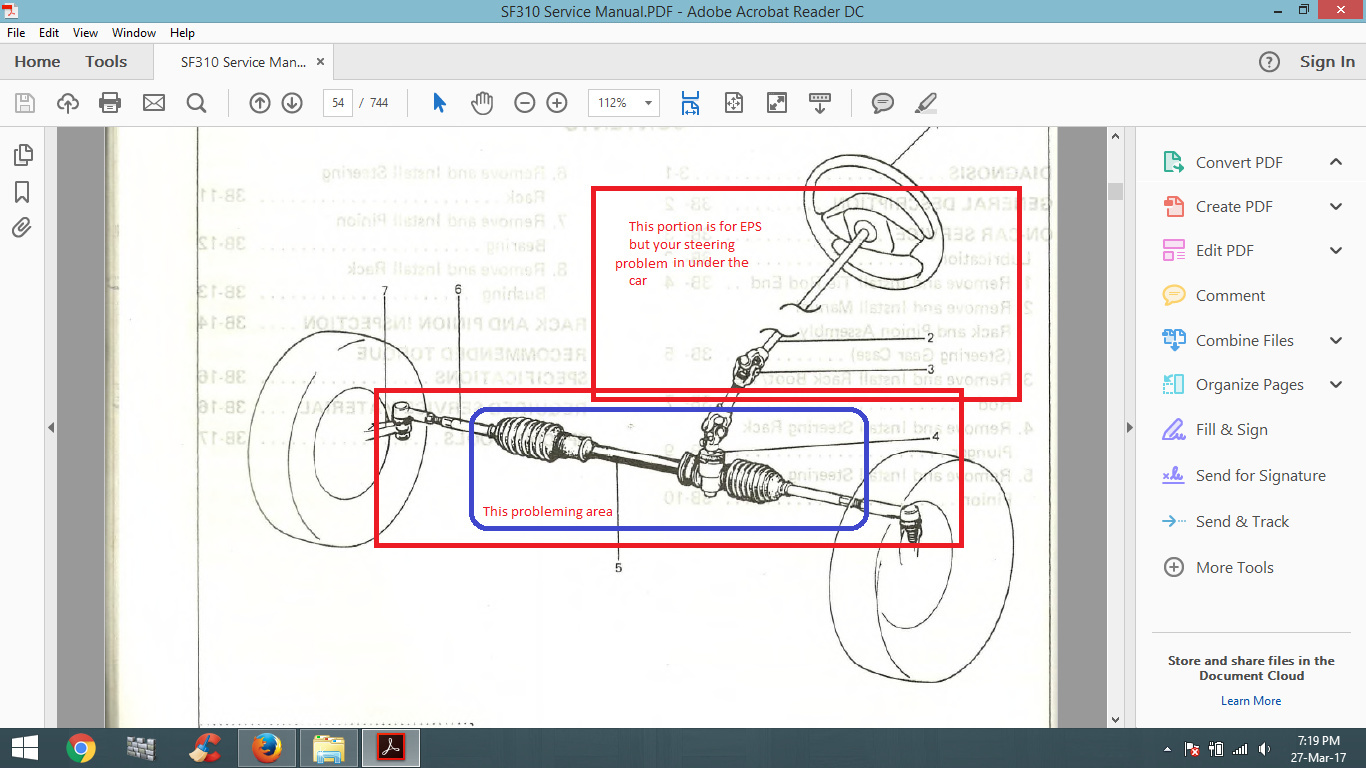The image size is (1366, 768).
Task: Open the attachments paperclip panel
Action: (22, 227)
